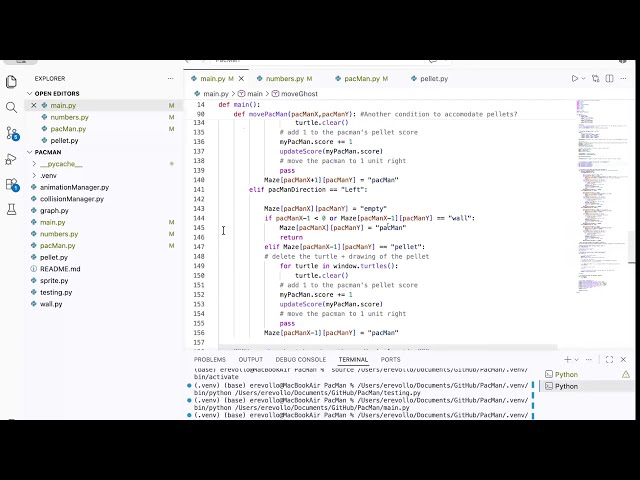640x480 pixels.
Task: Expand the __pycache__ folder
Action: point(61,164)
